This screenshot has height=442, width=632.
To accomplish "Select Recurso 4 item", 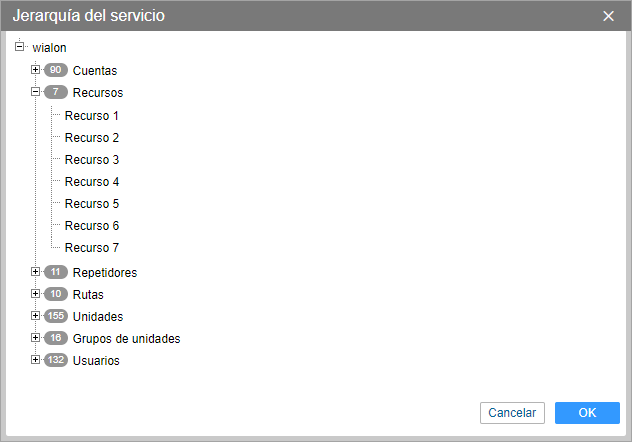I will [x=92, y=182].
